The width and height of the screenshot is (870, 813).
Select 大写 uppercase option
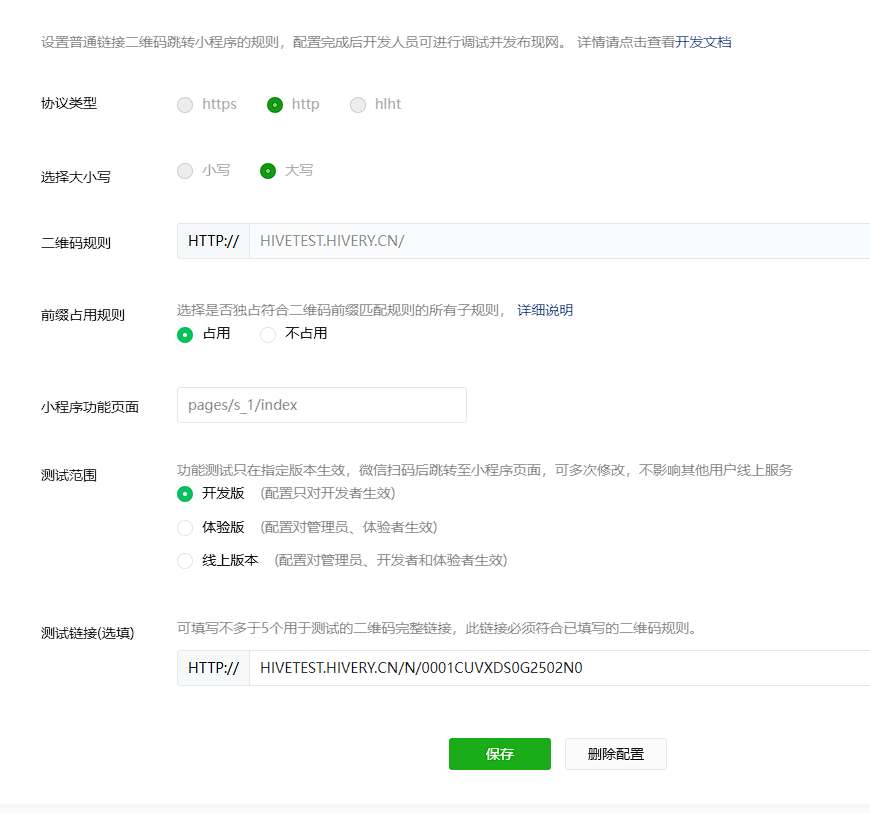pos(268,170)
